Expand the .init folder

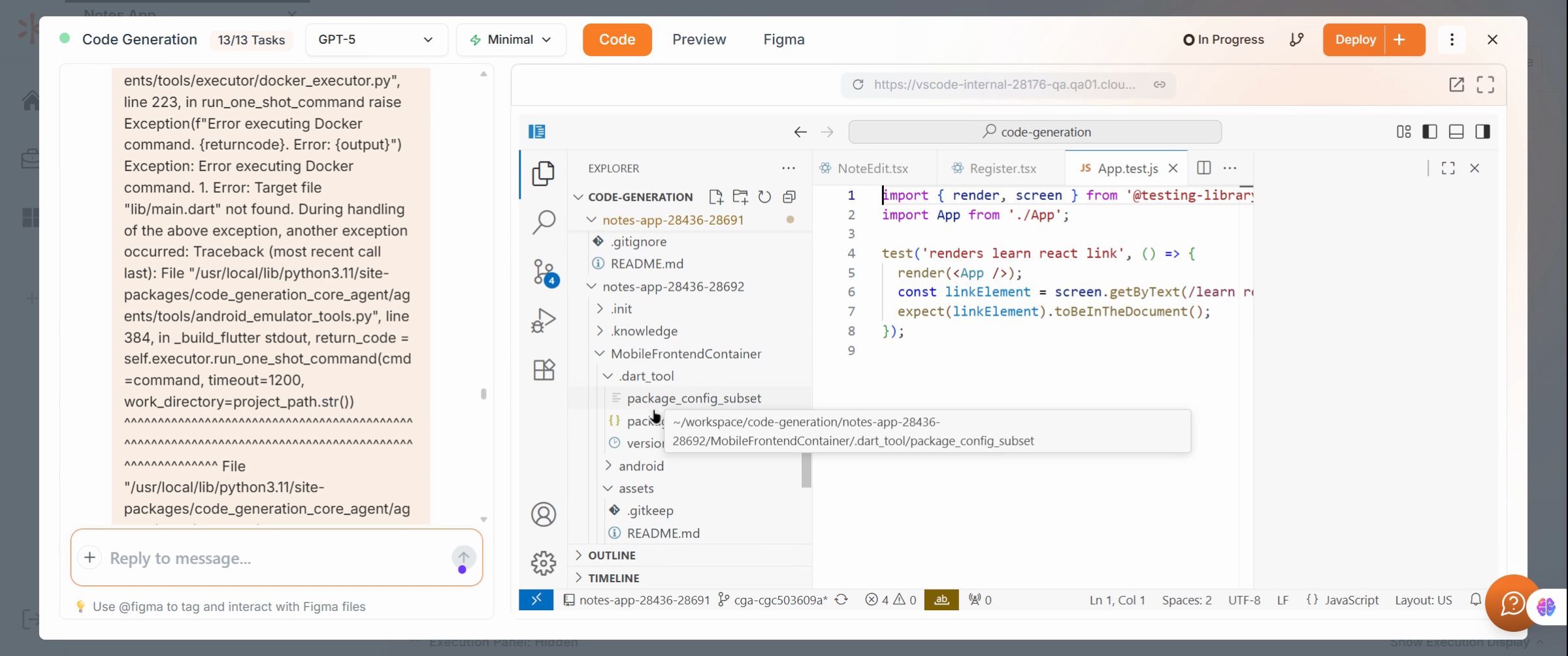coord(600,308)
